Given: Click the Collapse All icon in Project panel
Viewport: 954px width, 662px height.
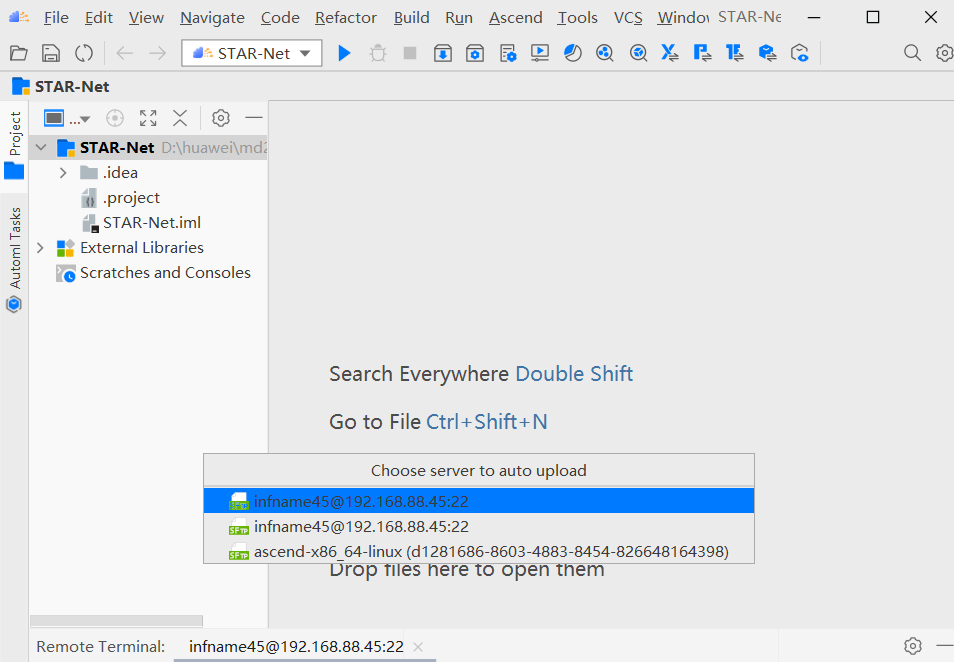Looking at the screenshot, I should [x=180, y=118].
